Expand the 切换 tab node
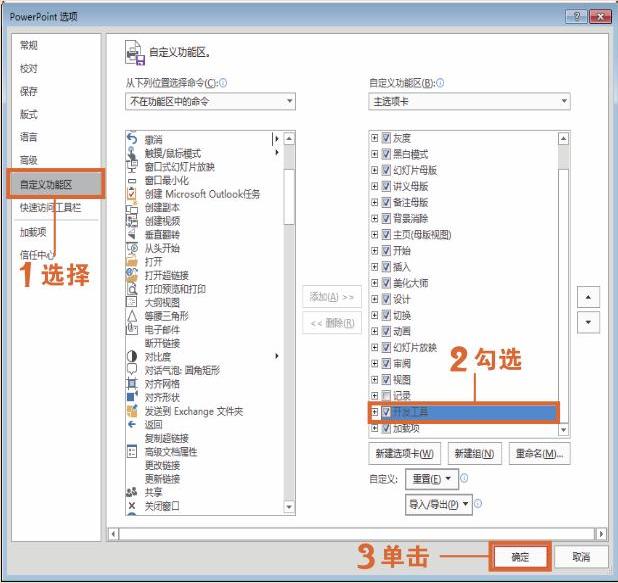618x583 pixels. (x=374, y=315)
